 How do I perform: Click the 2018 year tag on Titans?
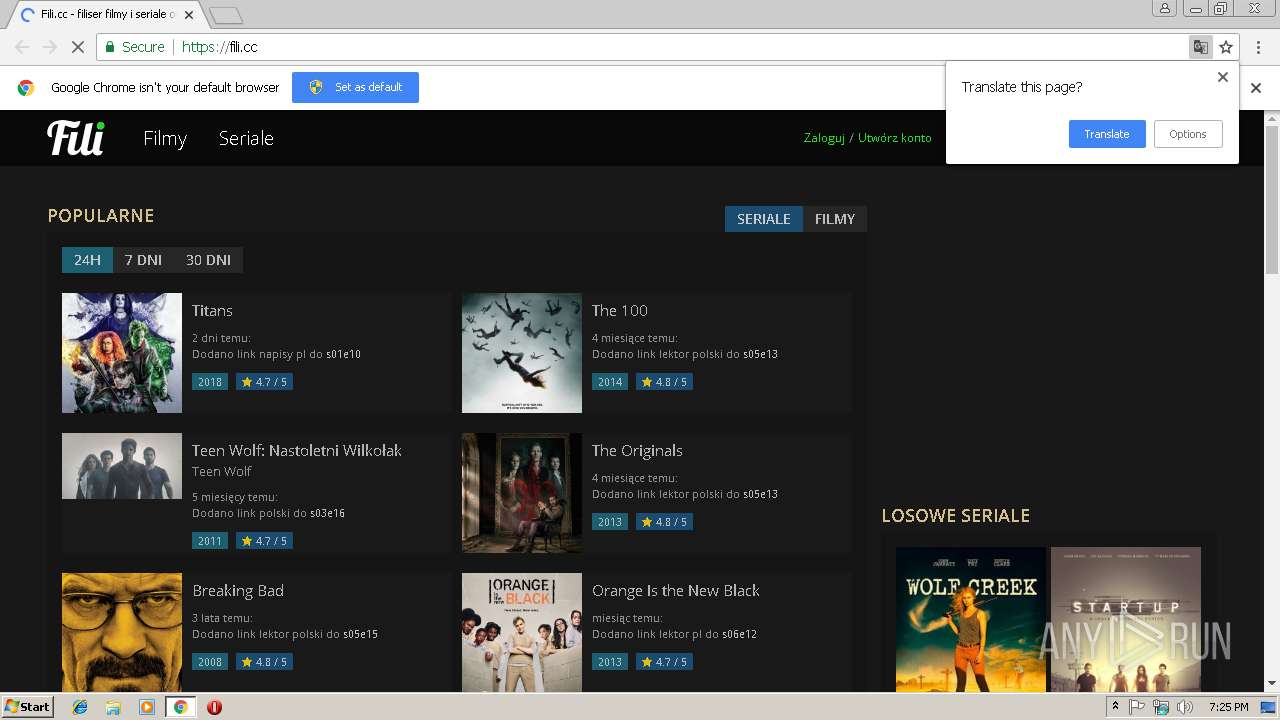pos(210,382)
